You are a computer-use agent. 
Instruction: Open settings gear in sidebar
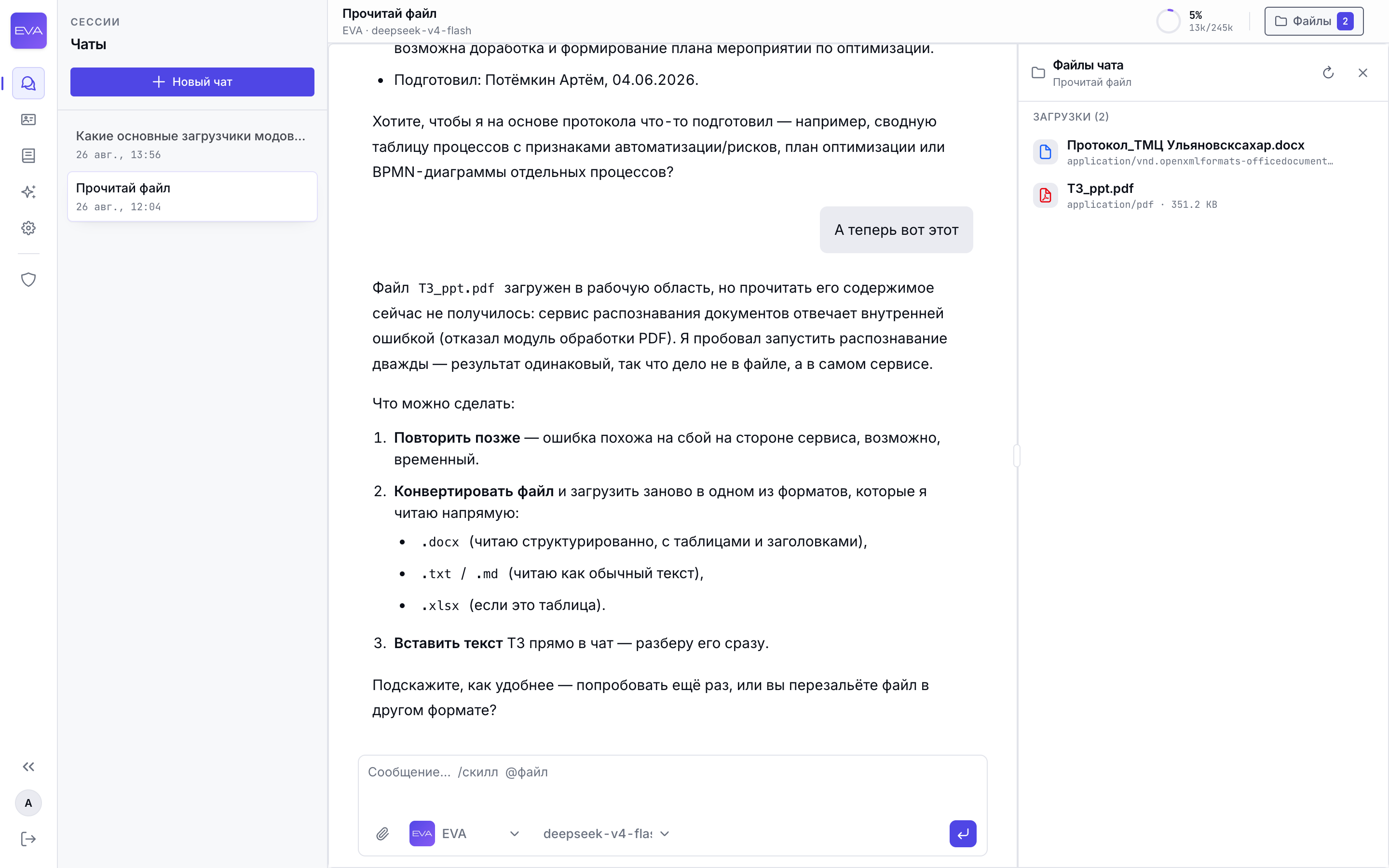point(28,228)
